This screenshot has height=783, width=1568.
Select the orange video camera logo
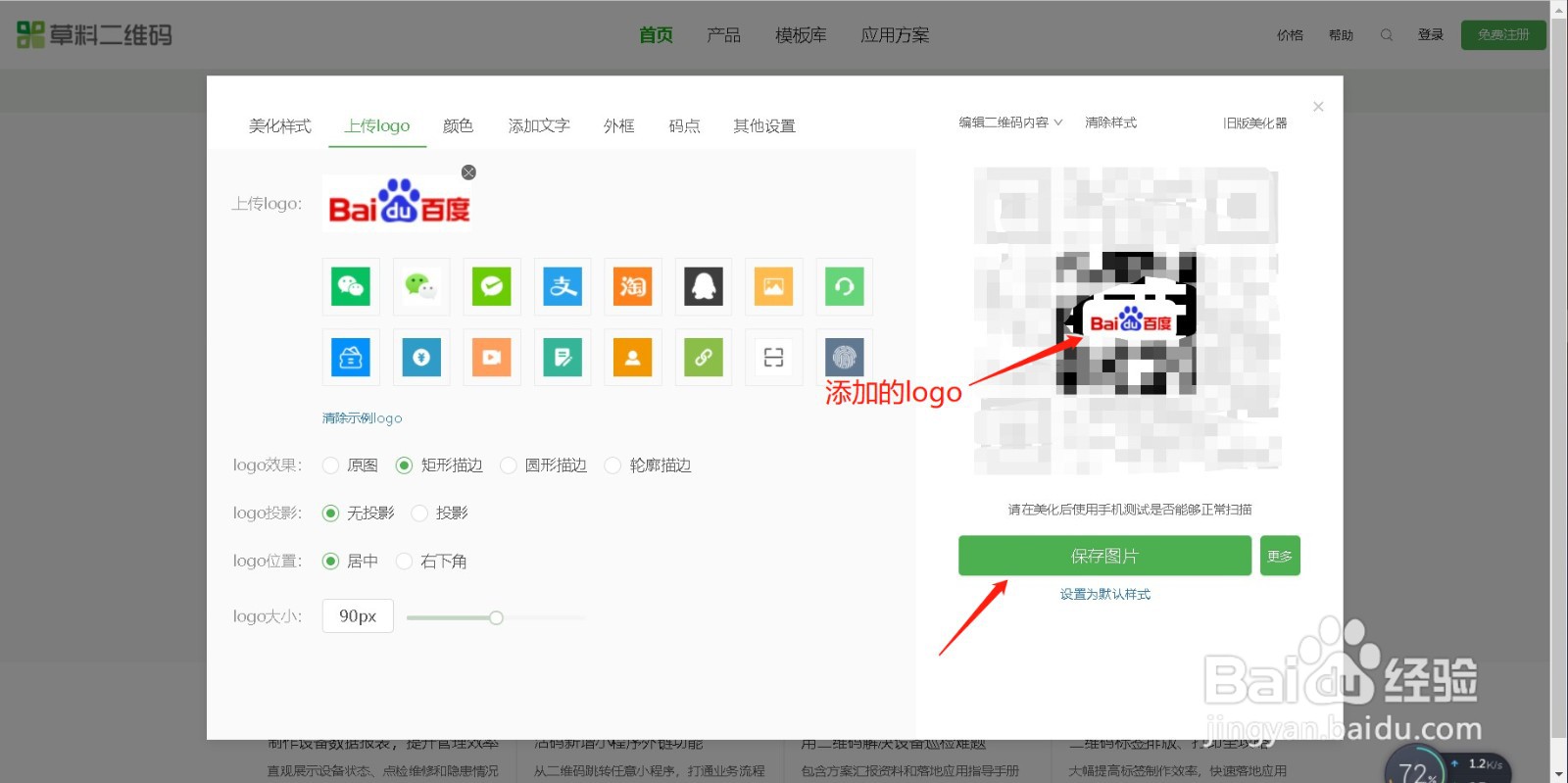492,358
